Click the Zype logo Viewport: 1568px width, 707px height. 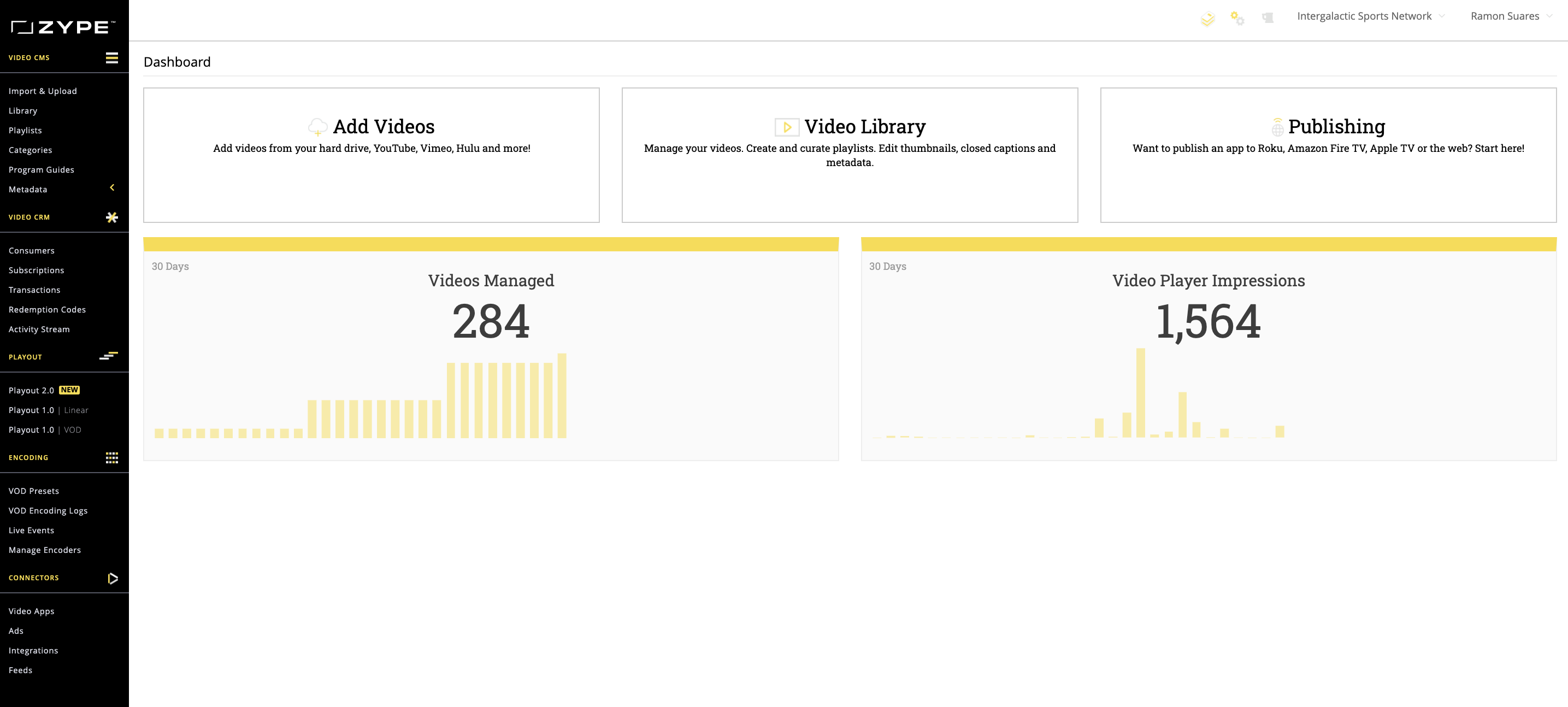pyautogui.click(x=63, y=27)
